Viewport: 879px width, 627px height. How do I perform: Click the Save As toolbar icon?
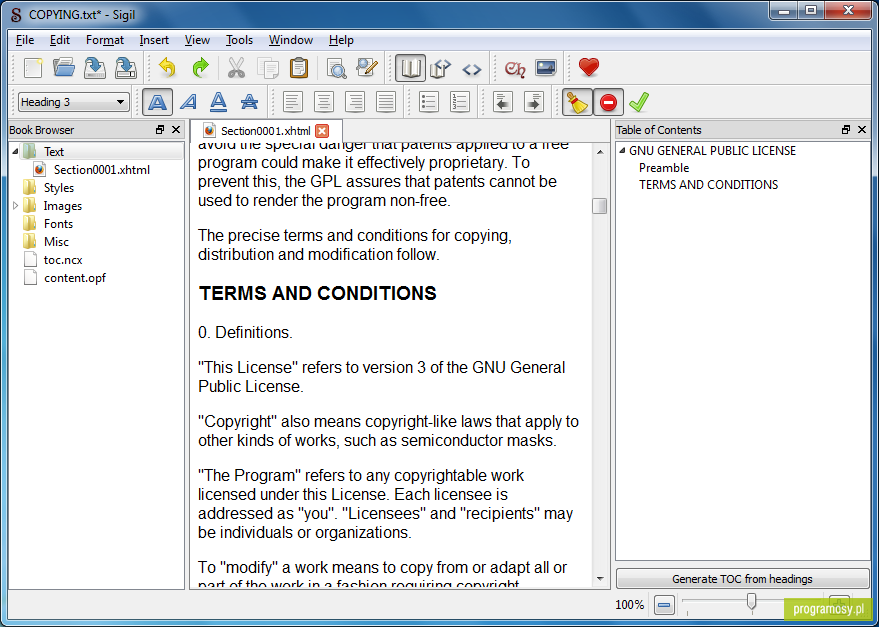point(126,68)
